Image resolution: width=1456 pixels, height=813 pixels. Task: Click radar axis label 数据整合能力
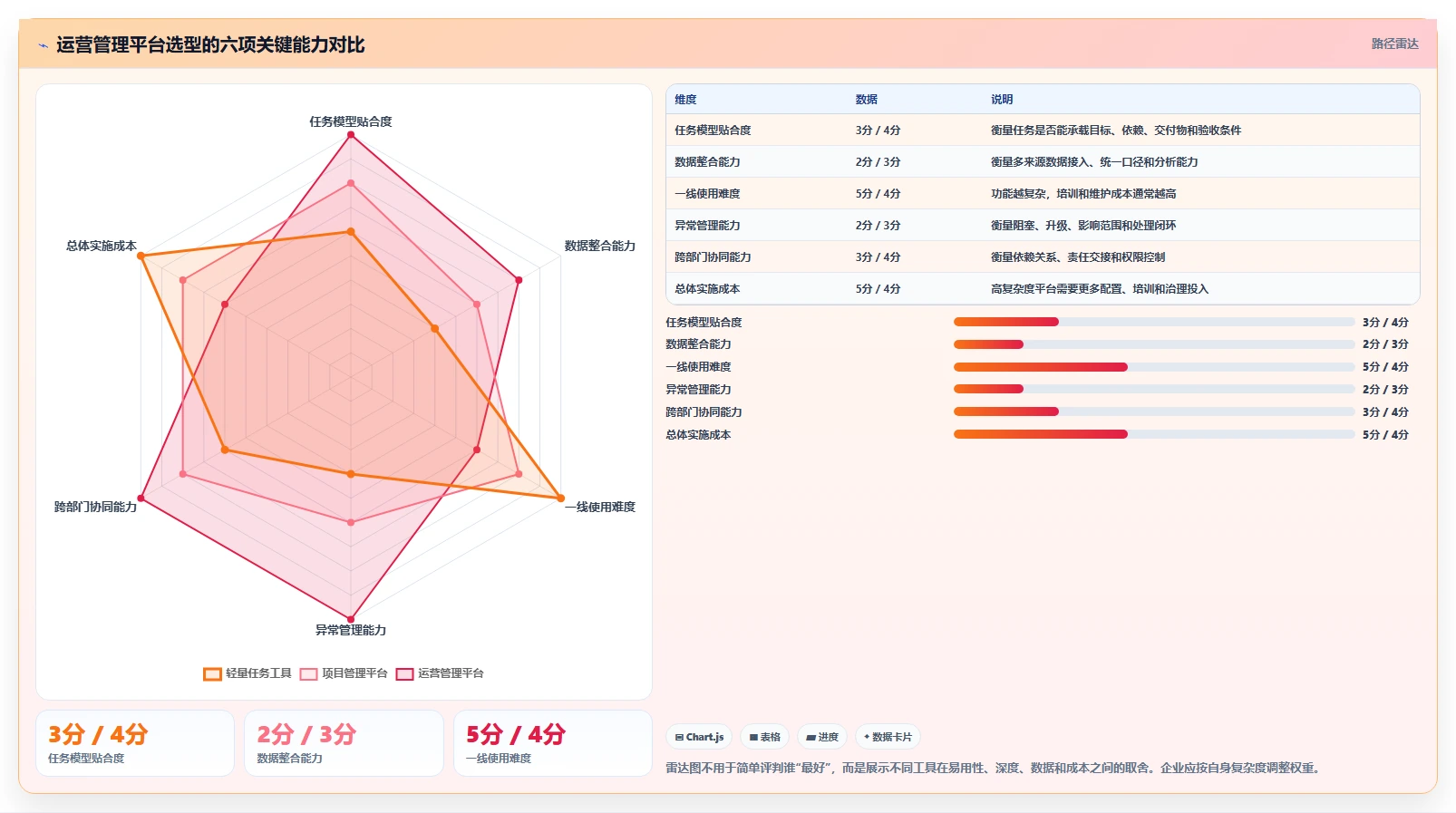click(600, 246)
